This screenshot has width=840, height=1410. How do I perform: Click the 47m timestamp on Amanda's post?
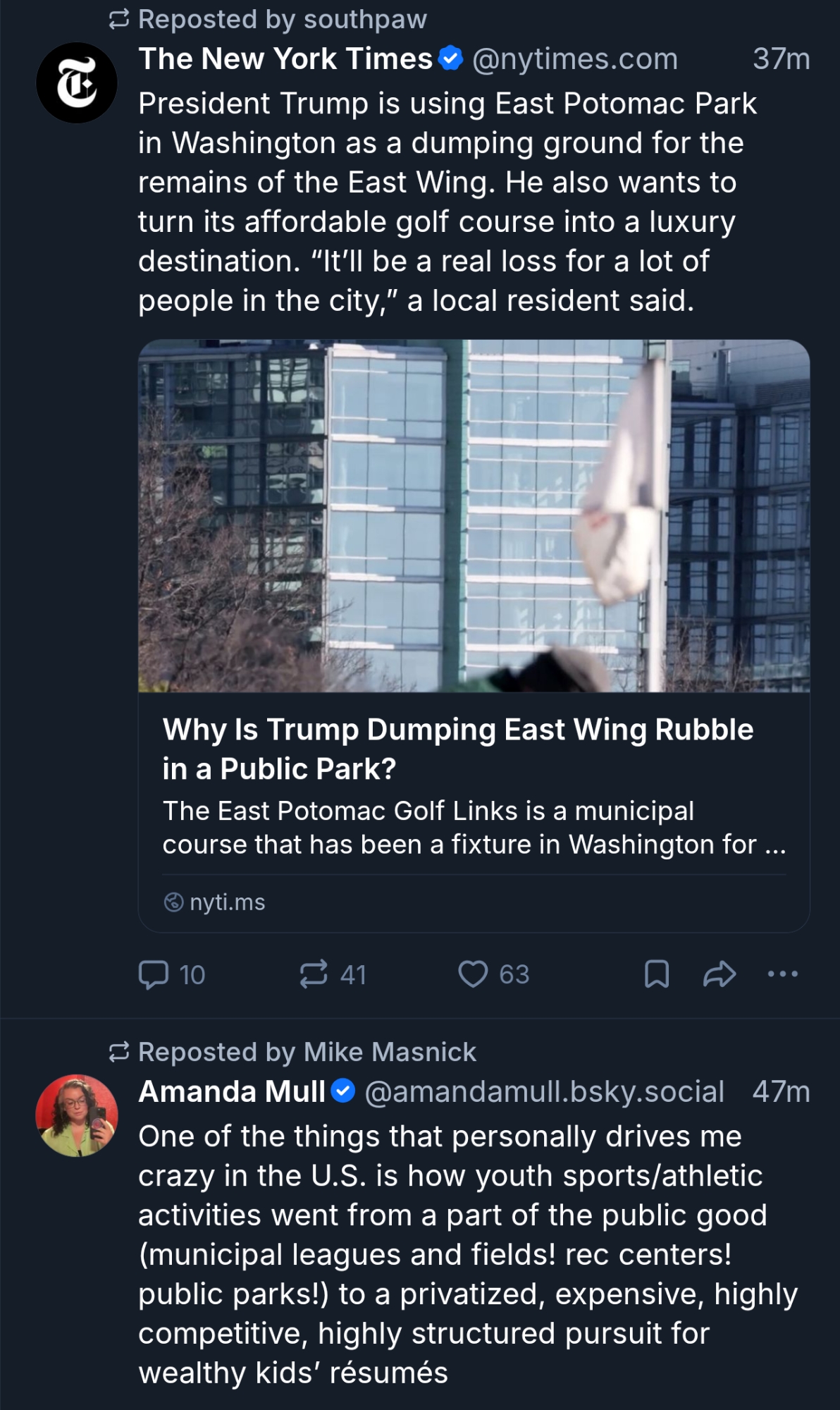pos(781,1092)
